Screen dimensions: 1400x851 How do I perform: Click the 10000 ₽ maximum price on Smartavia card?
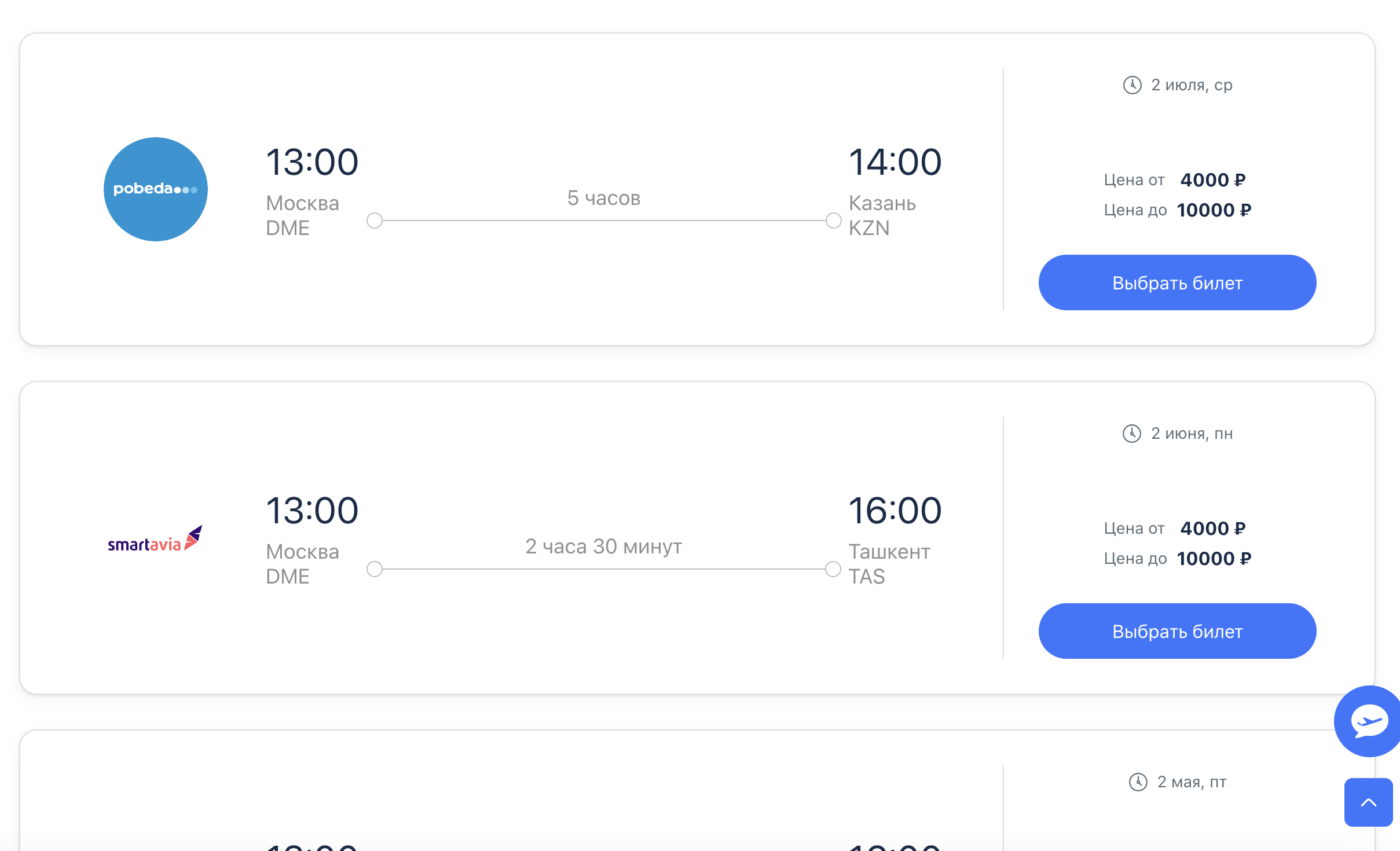pyautogui.click(x=1214, y=558)
